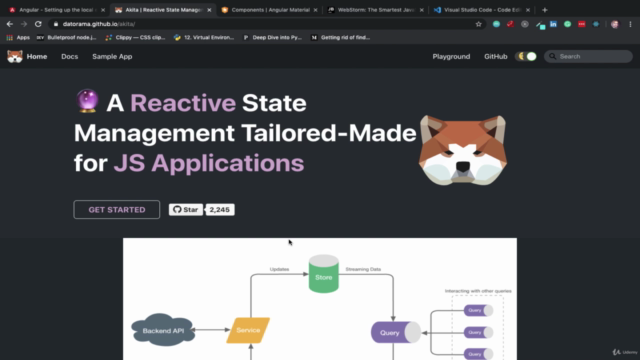
Task: Switch to the Visual Studio Code tab
Action: point(482,10)
